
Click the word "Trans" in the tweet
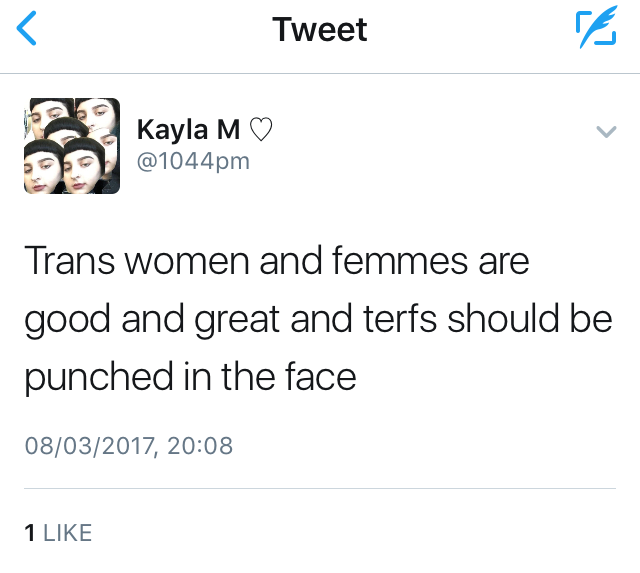[66, 262]
